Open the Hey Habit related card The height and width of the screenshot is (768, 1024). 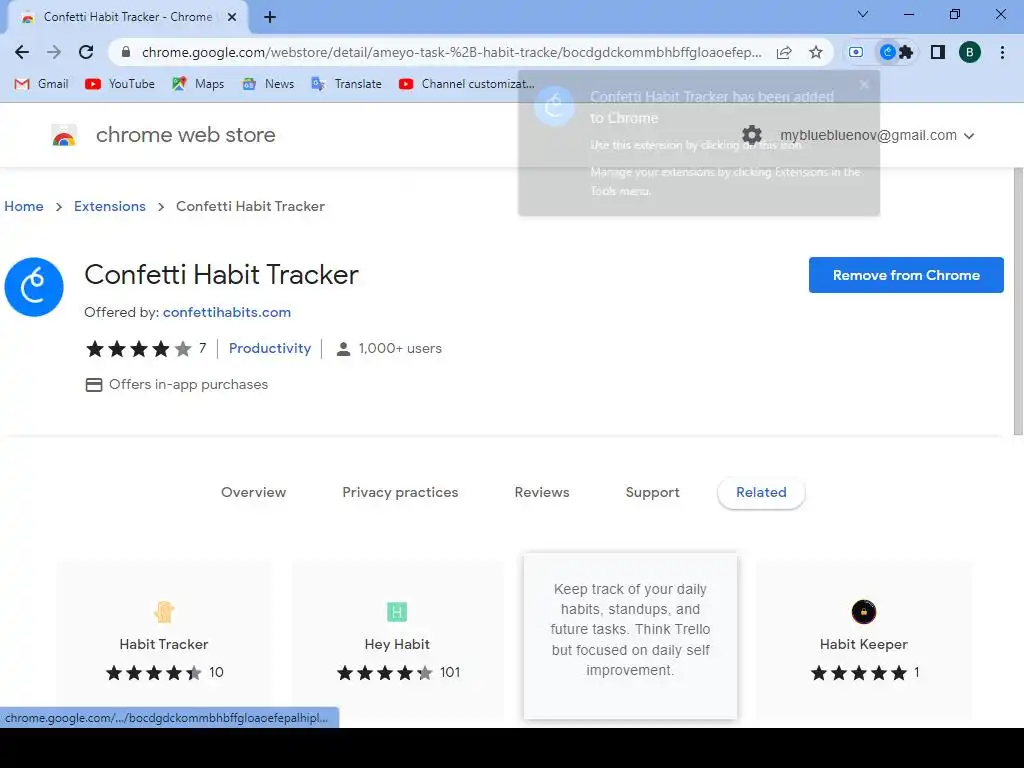[x=397, y=640]
